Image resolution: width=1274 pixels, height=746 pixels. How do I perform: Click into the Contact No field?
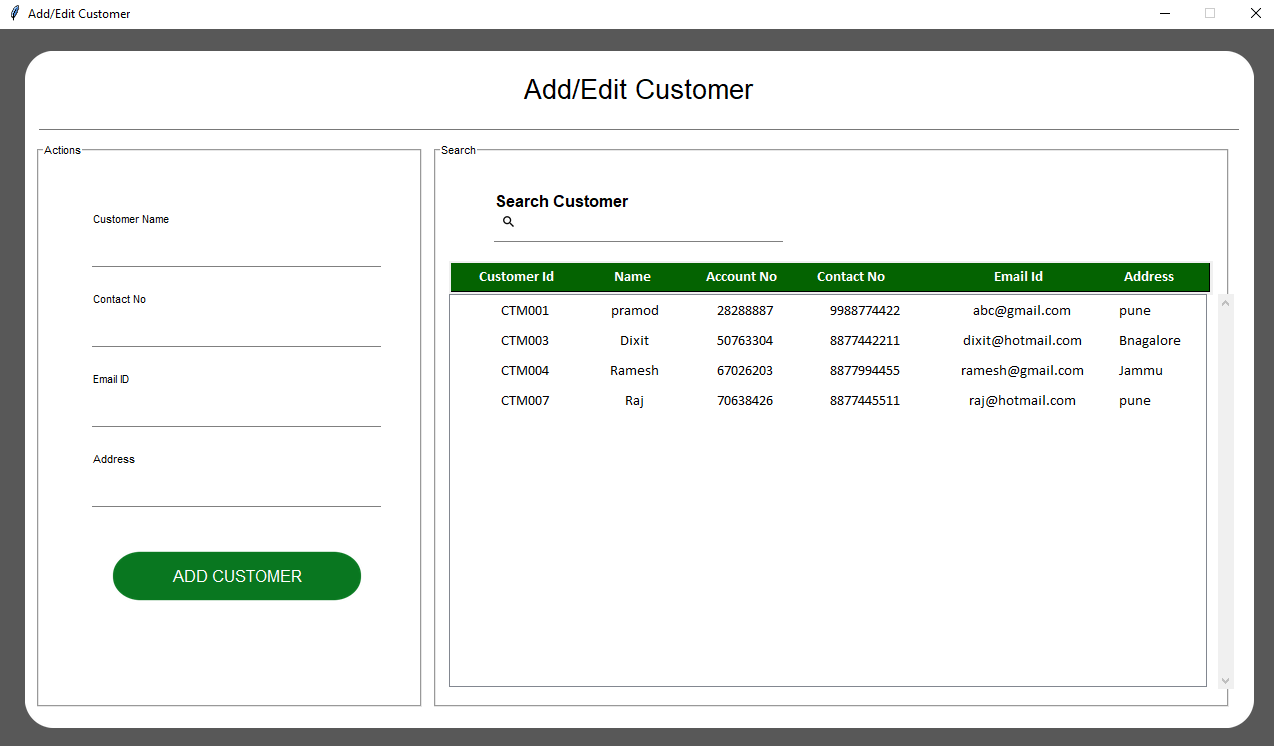coord(236,331)
